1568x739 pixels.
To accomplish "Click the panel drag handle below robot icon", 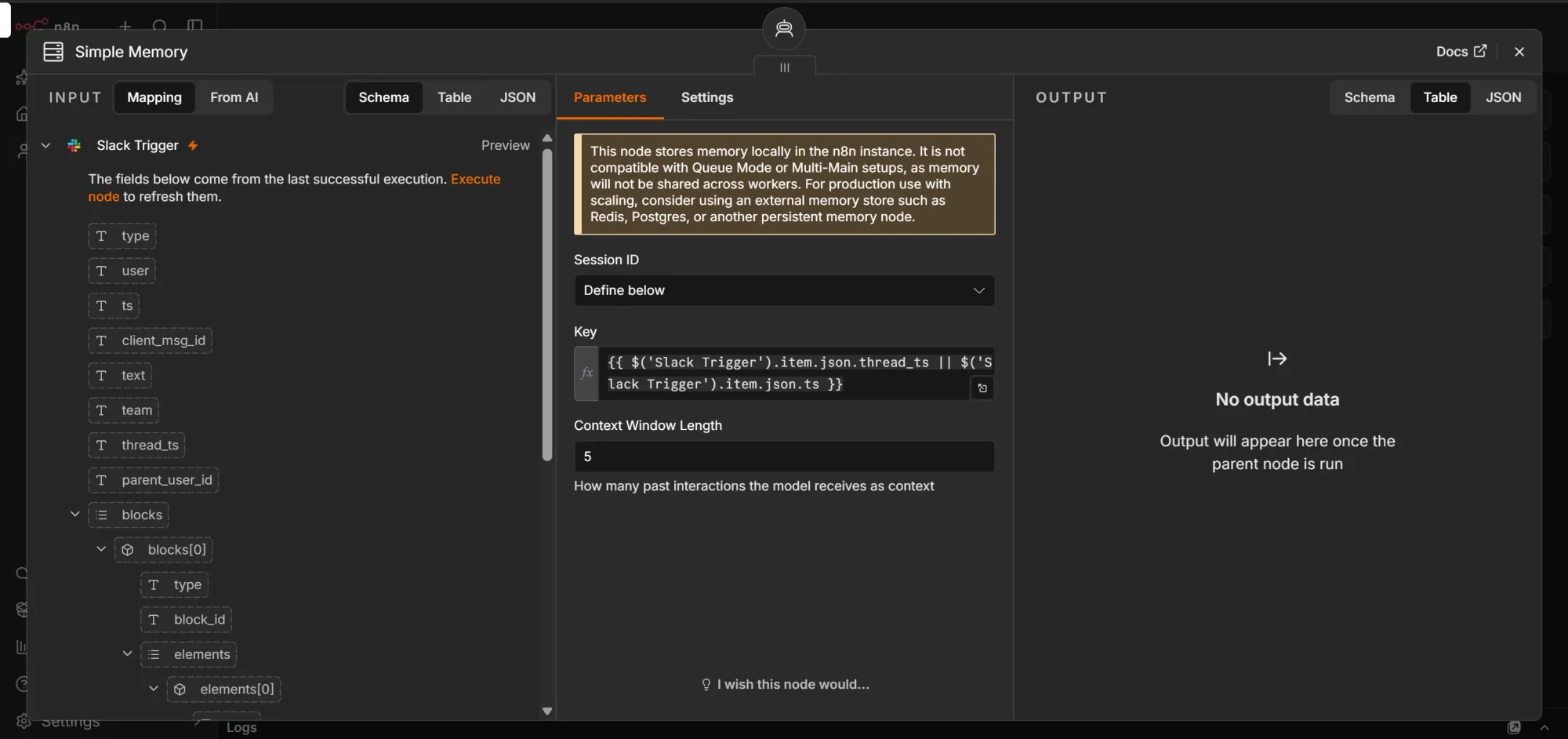I will (x=785, y=67).
